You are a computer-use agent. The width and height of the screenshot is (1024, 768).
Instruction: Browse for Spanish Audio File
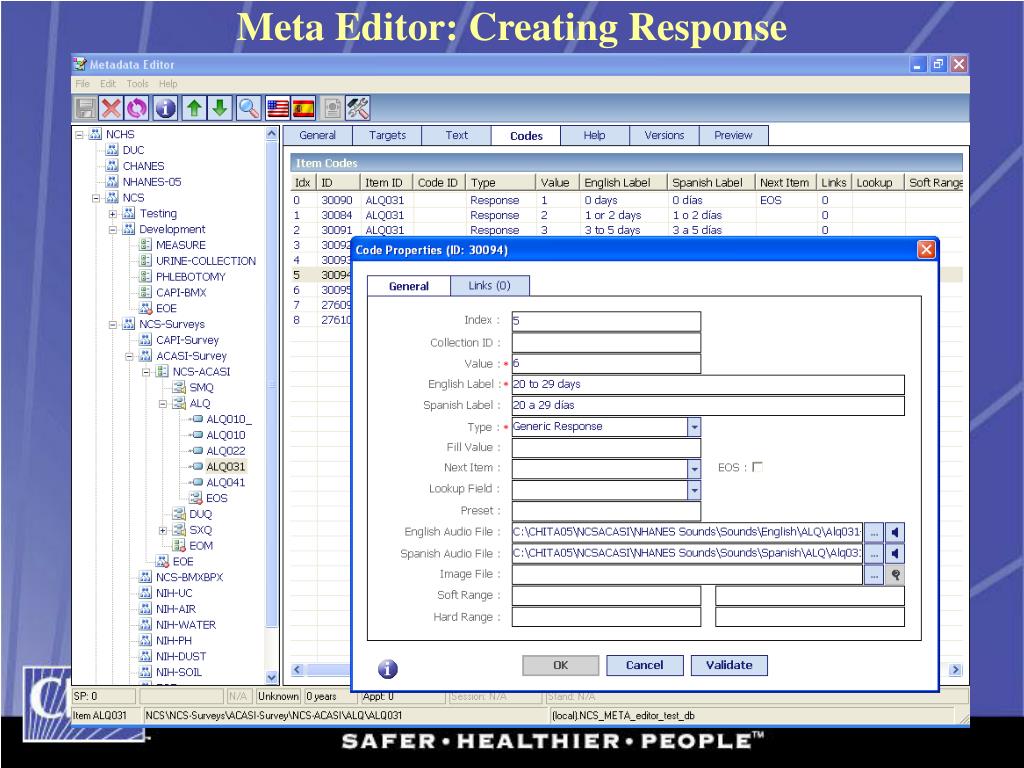[874, 554]
